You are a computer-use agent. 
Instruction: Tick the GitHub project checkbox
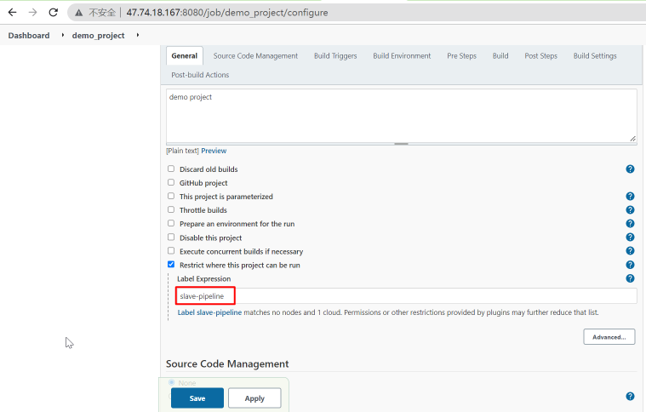click(171, 182)
